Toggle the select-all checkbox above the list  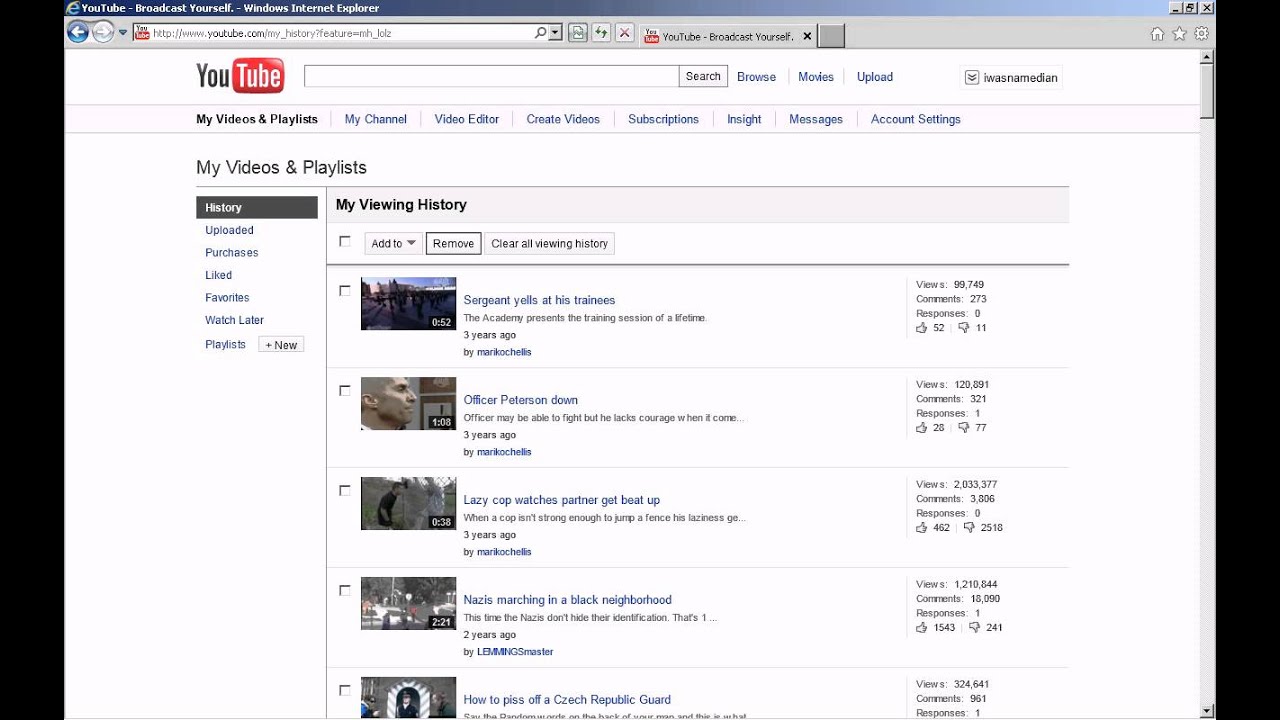coord(345,241)
